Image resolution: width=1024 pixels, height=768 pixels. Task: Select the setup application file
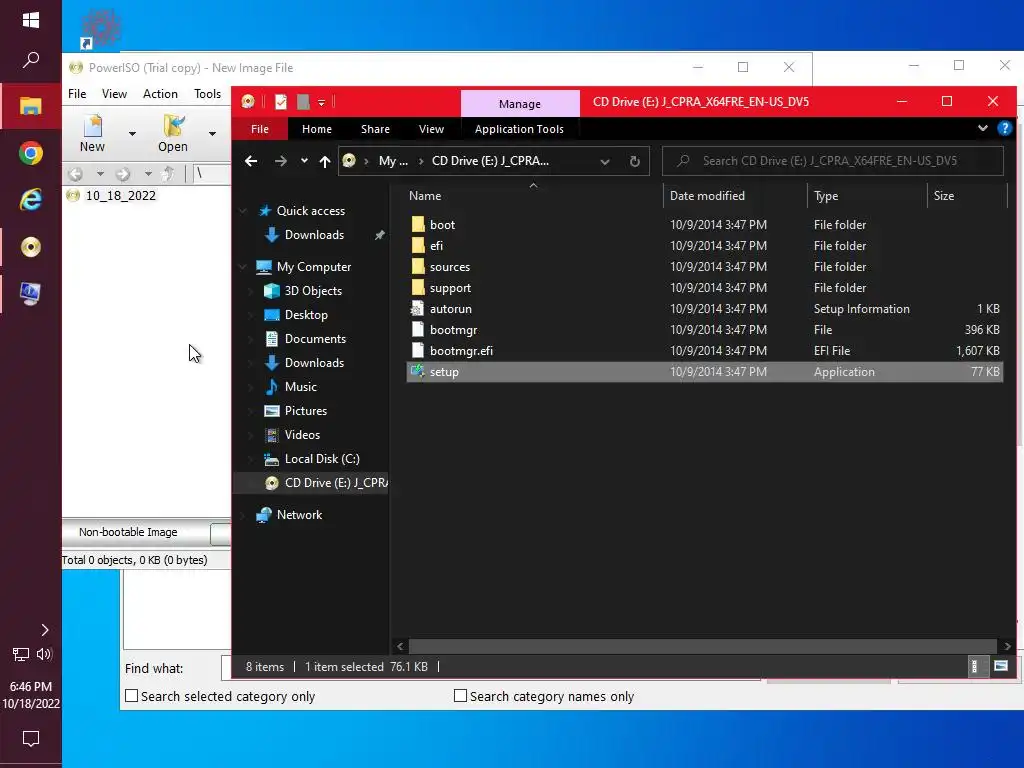point(704,372)
